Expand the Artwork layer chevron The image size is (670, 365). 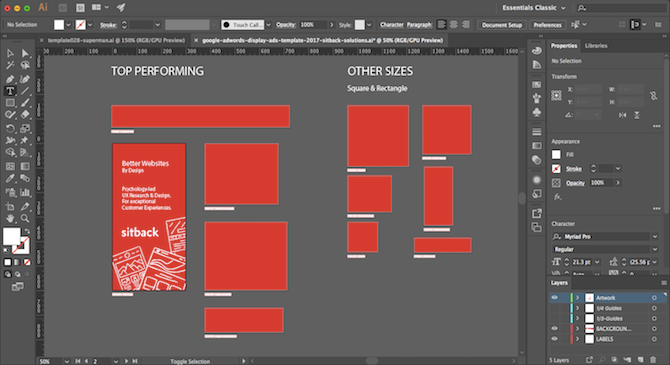(x=577, y=297)
